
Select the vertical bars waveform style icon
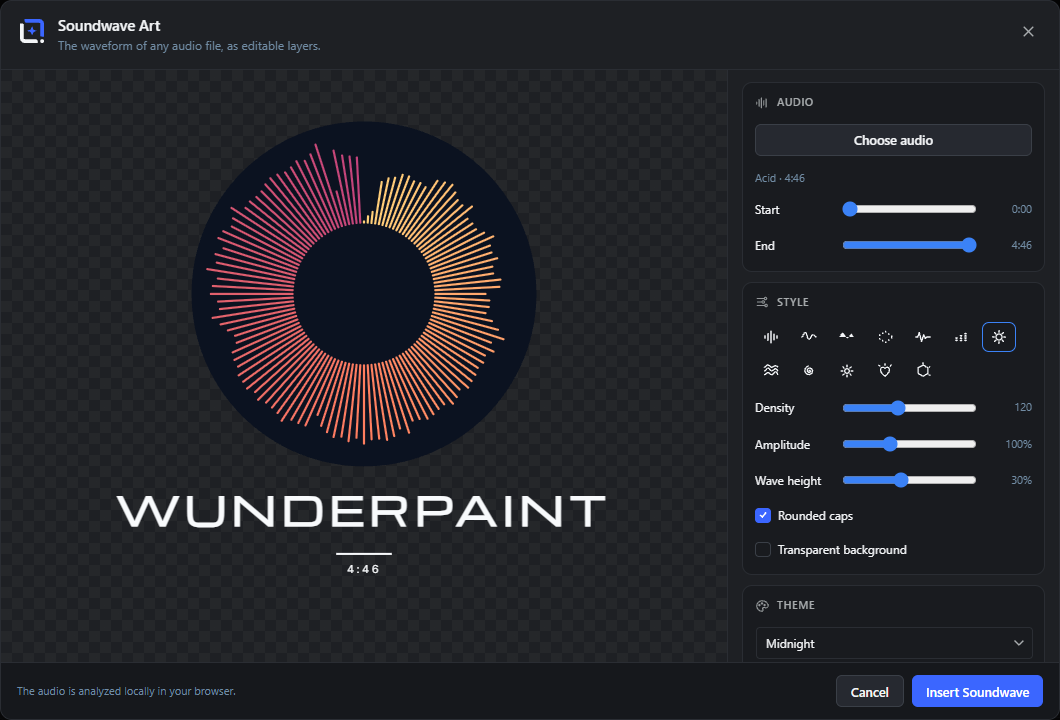[x=771, y=337]
